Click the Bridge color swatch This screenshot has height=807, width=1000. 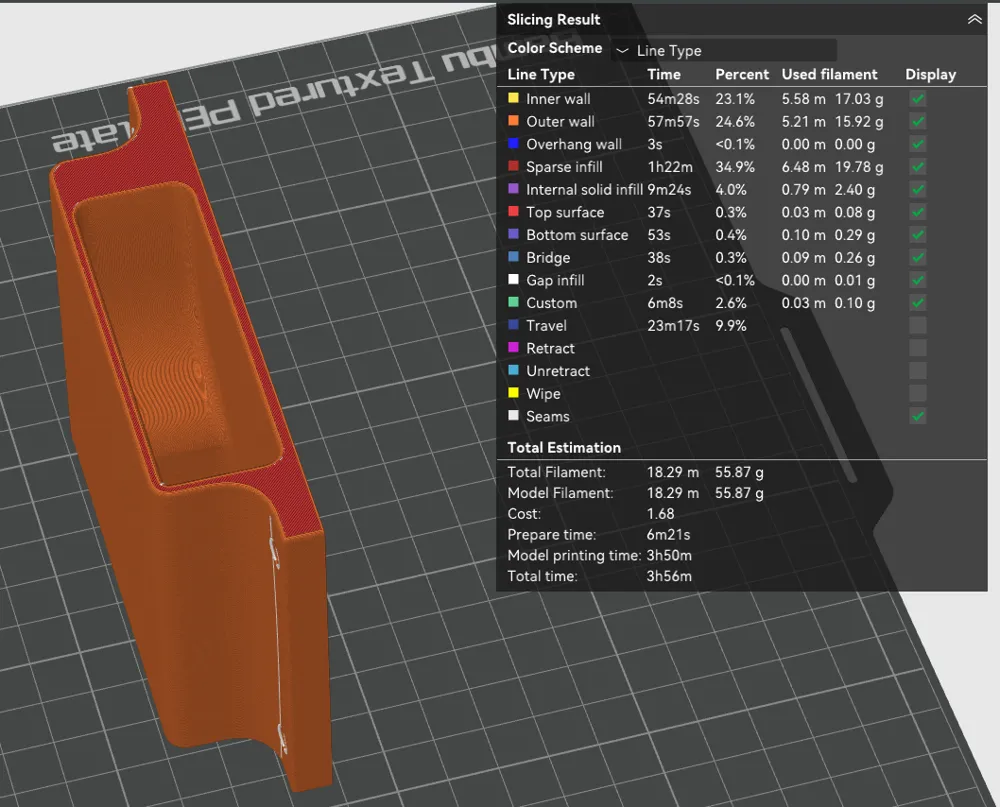click(x=513, y=256)
